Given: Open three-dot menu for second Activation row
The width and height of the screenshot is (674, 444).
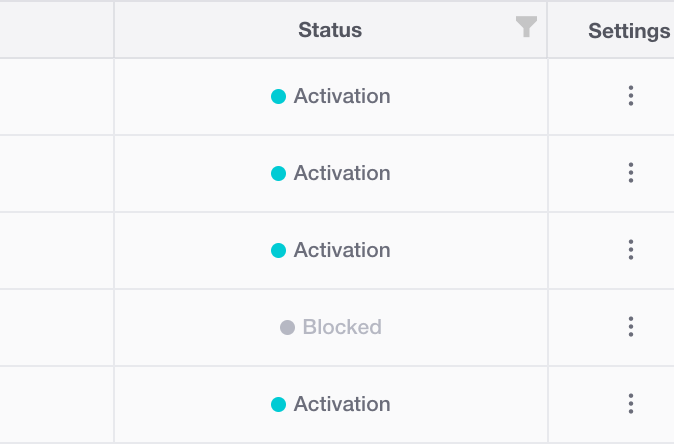Looking at the screenshot, I should pyautogui.click(x=631, y=173).
